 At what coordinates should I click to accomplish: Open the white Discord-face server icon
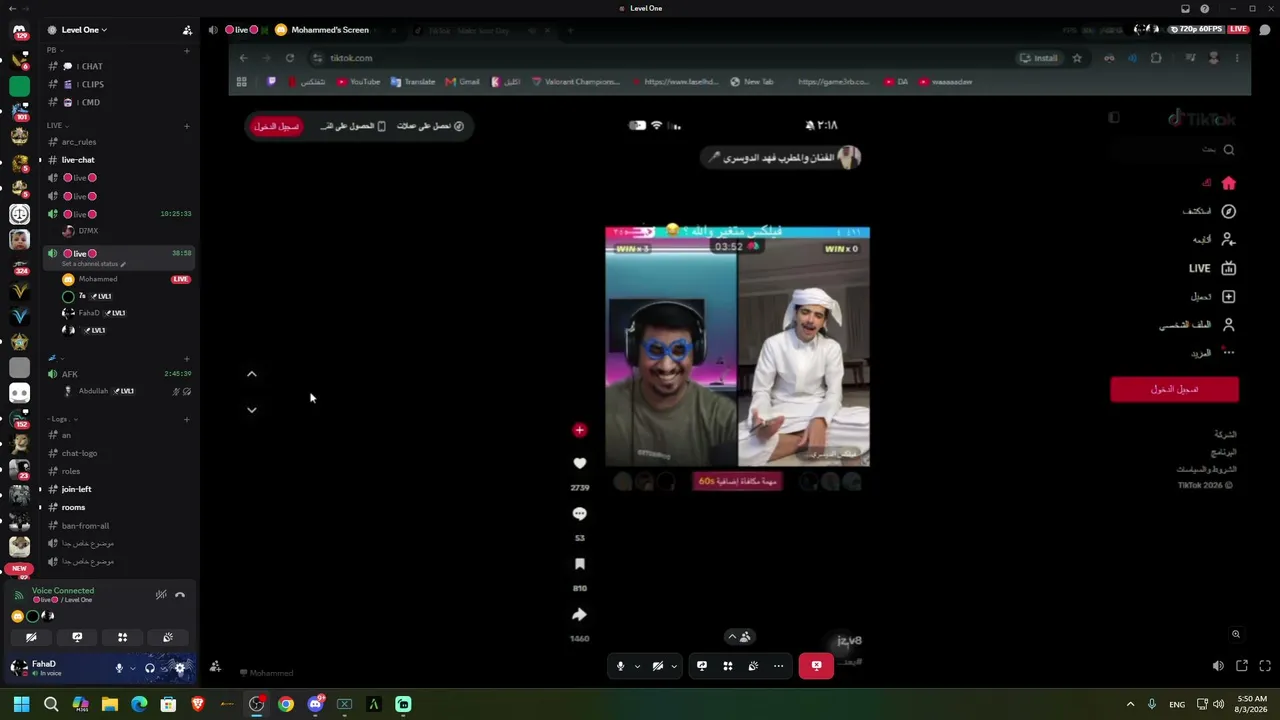pyautogui.click(x=19, y=393)
